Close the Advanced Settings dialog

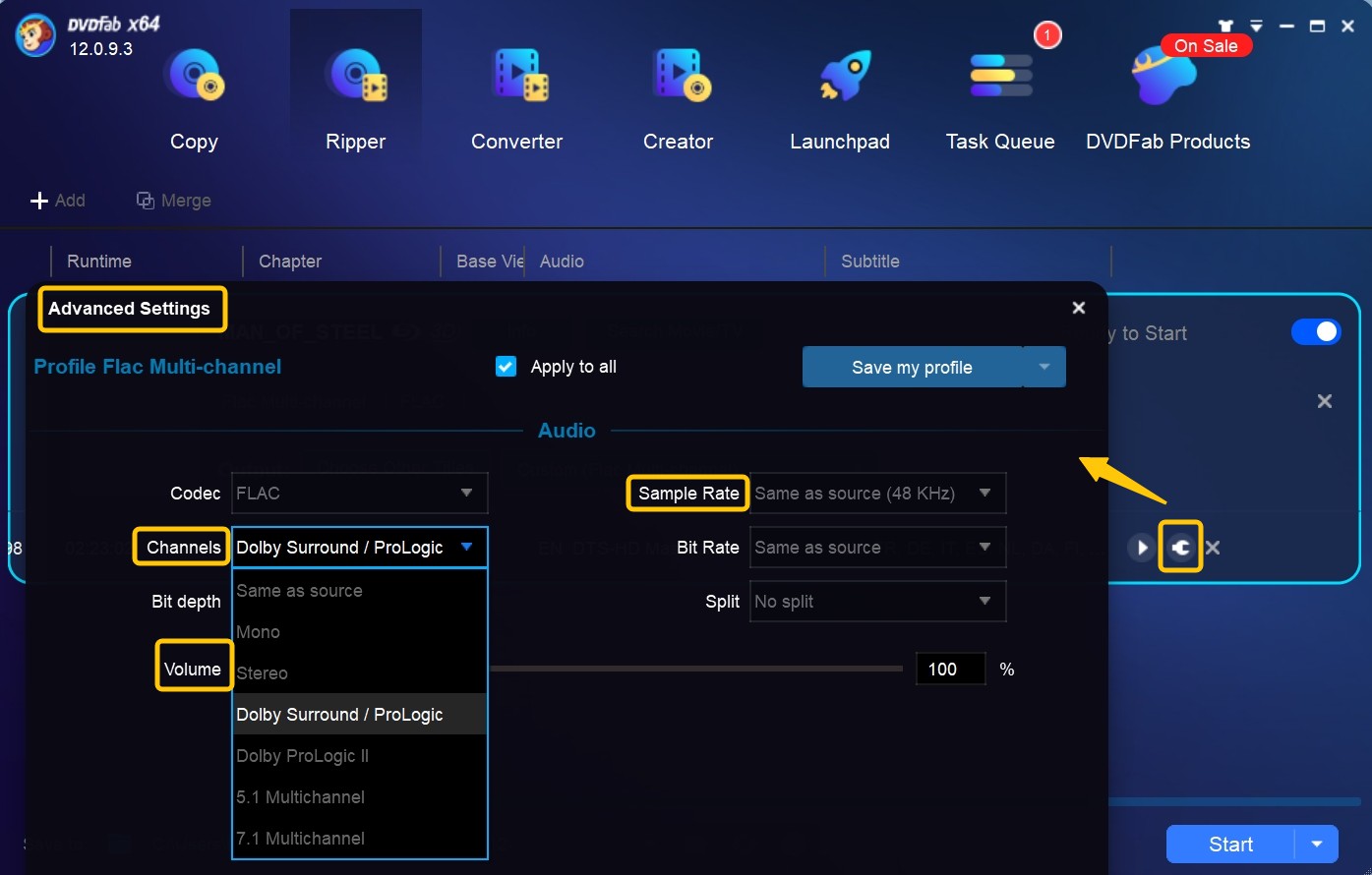tap(1079, 308)
